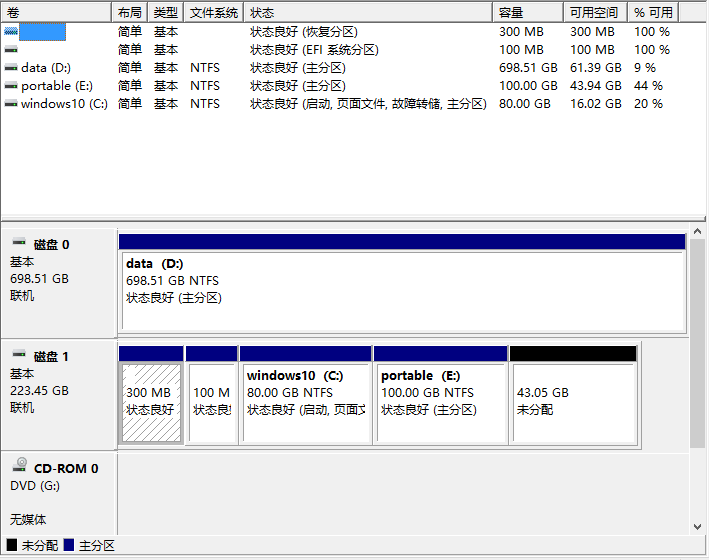Screen dimensions: 709x560
Task: Click the 磁盘 0 disk icon
Action: (19, 244)
